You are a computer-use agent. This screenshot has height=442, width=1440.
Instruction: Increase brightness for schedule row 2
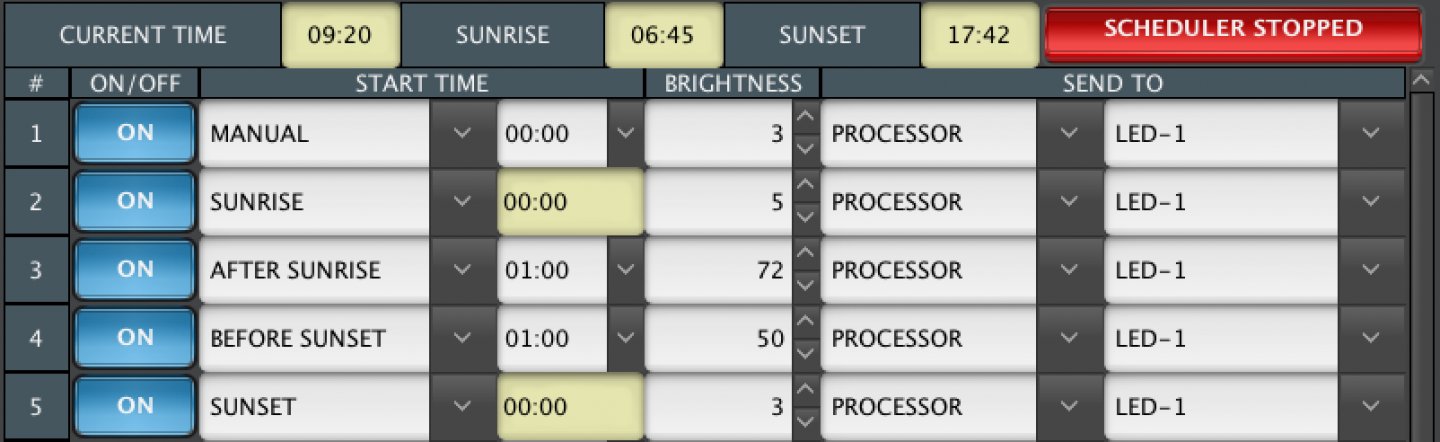(x=805, y=187)
